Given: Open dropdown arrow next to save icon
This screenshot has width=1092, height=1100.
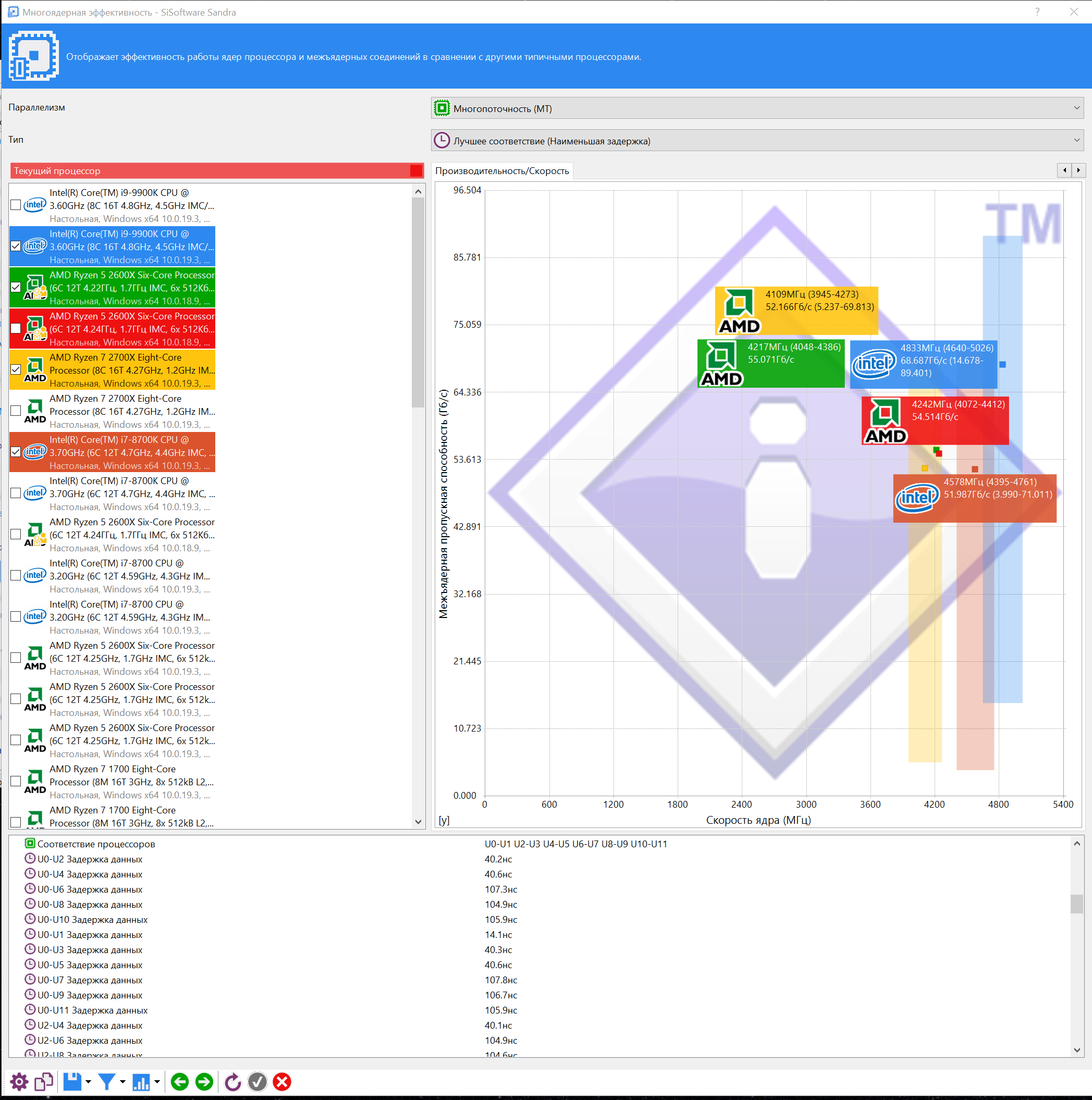Looking at the screenshot, I should coord(88,1081).
